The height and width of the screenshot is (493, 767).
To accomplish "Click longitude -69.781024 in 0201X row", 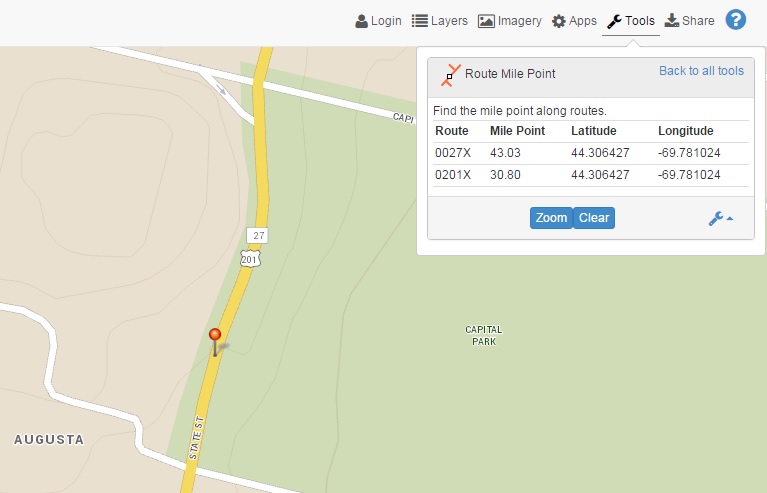I will coord(689,175).
